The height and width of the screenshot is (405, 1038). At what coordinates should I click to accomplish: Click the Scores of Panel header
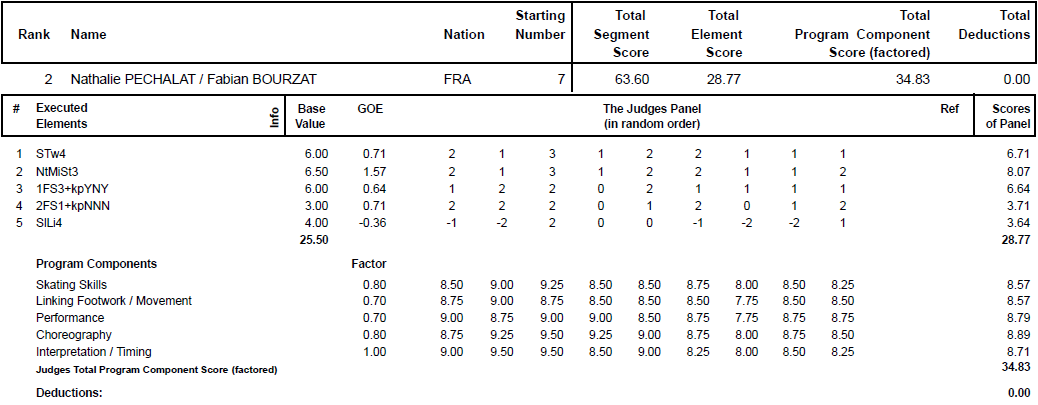1006,116
